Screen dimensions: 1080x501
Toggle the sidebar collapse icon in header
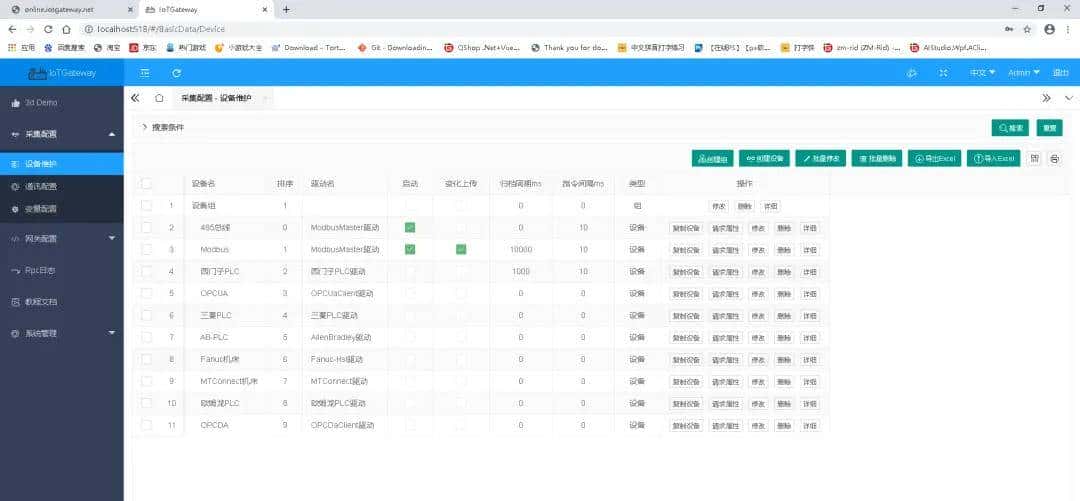[145, 72]
